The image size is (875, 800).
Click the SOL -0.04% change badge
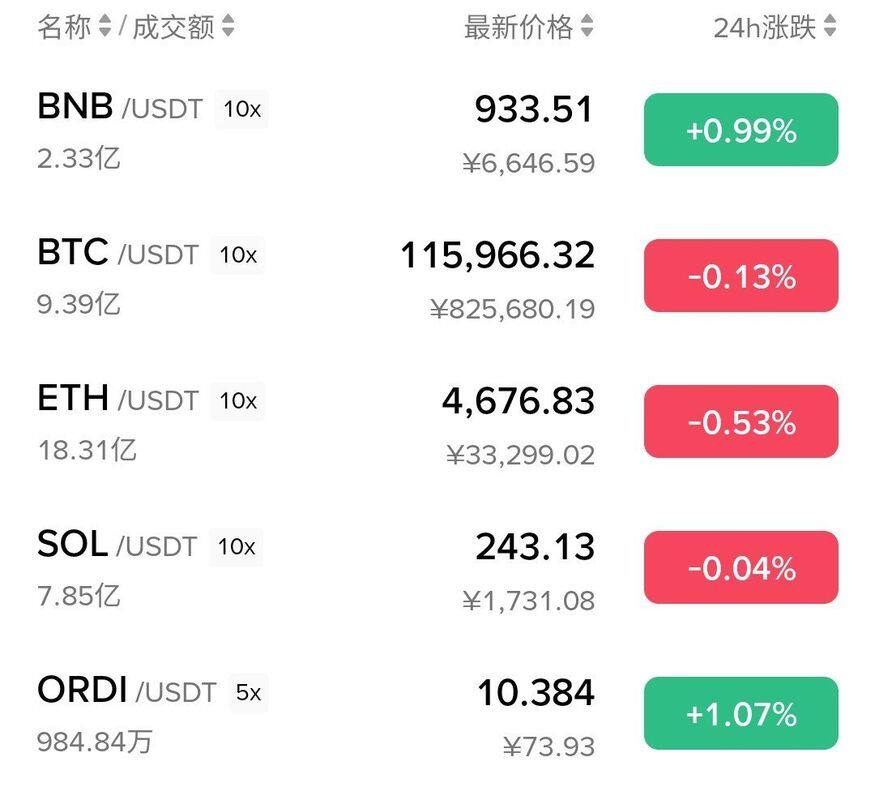pos(741,567)
